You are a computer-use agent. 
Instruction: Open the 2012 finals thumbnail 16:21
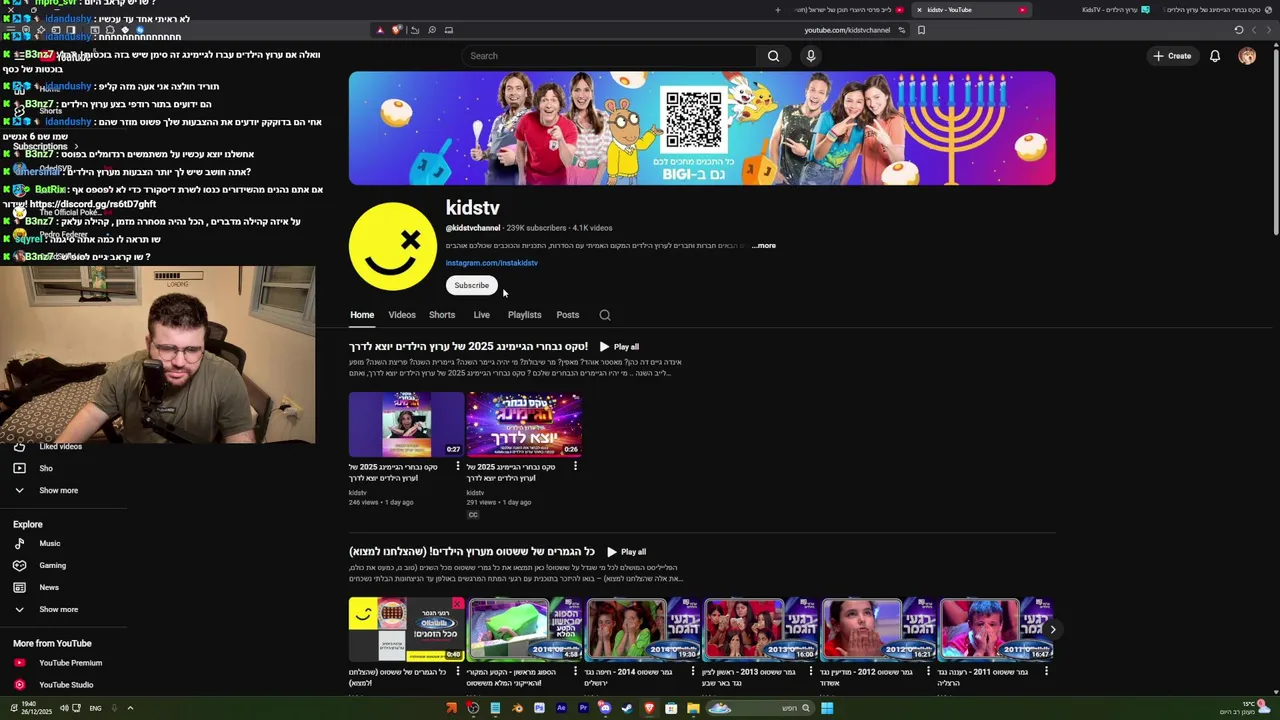(x=879, y=629)
